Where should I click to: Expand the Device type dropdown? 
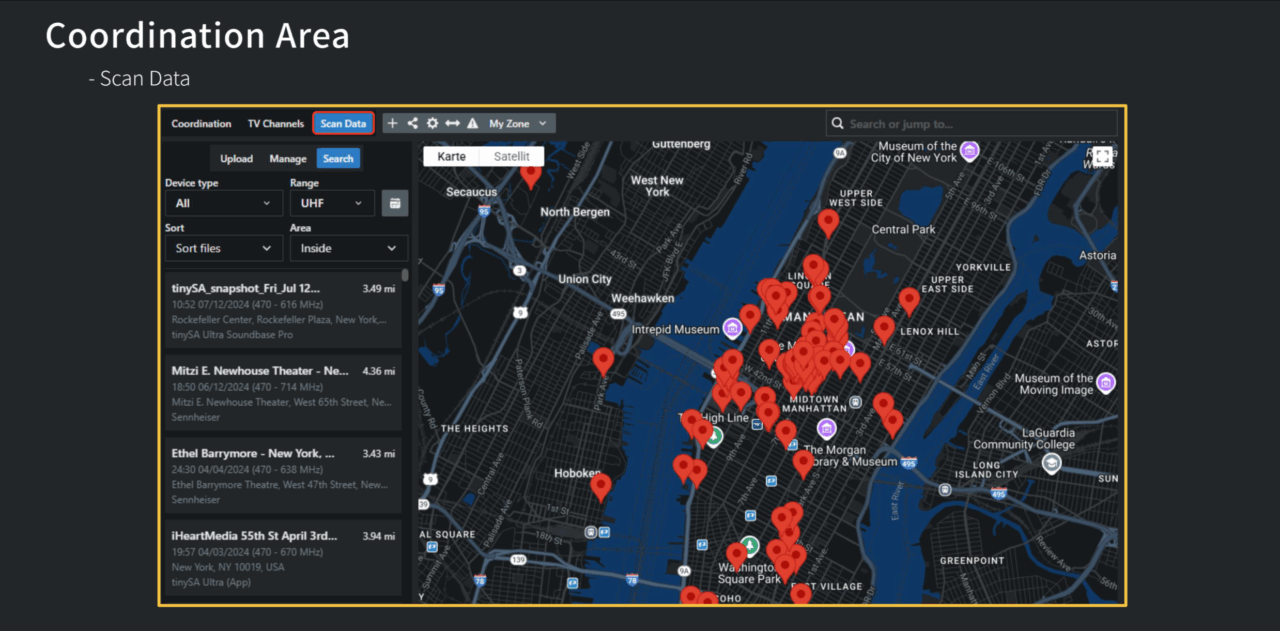223,203
